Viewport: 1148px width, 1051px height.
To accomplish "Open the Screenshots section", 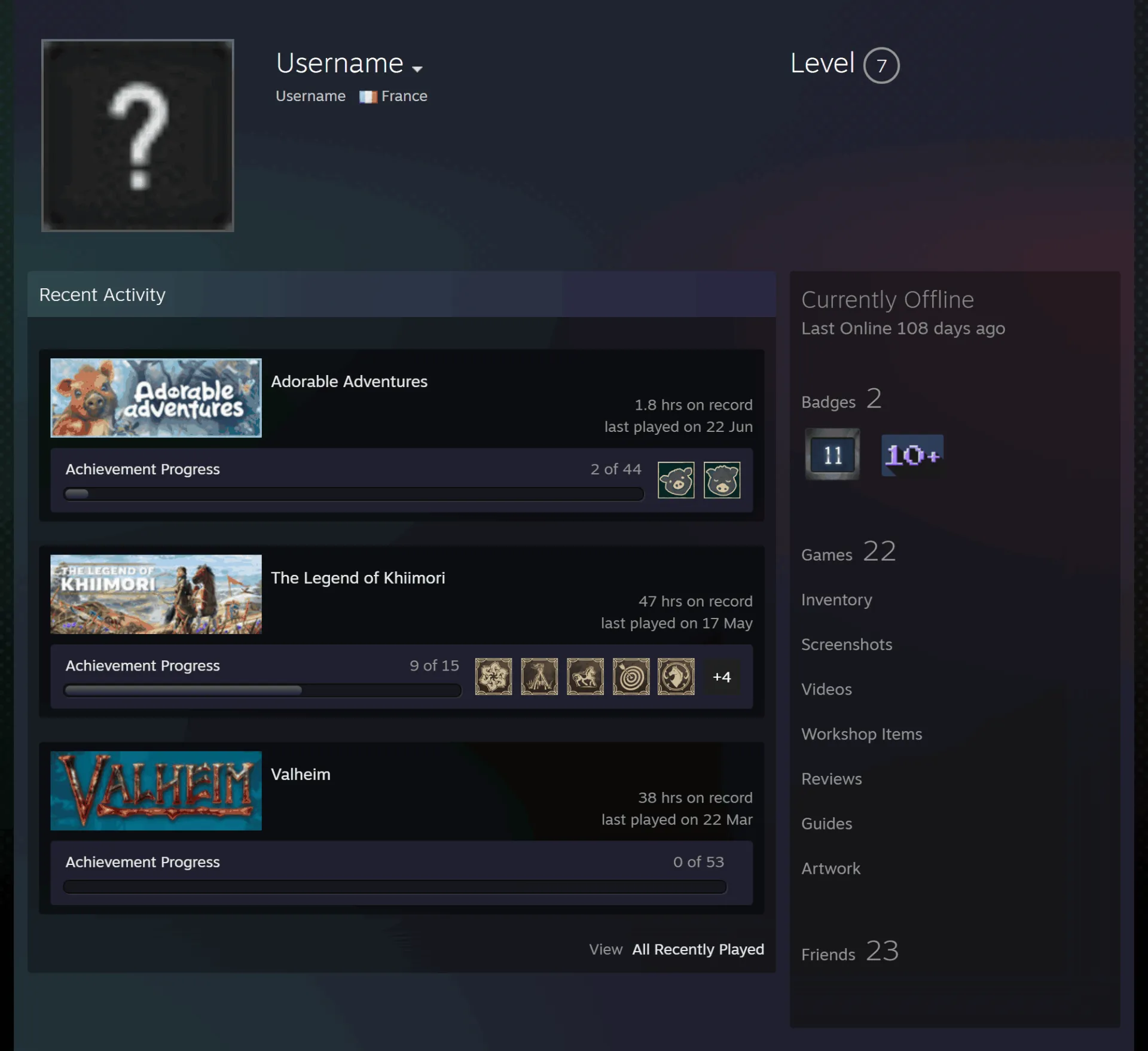I will [847, 644].
